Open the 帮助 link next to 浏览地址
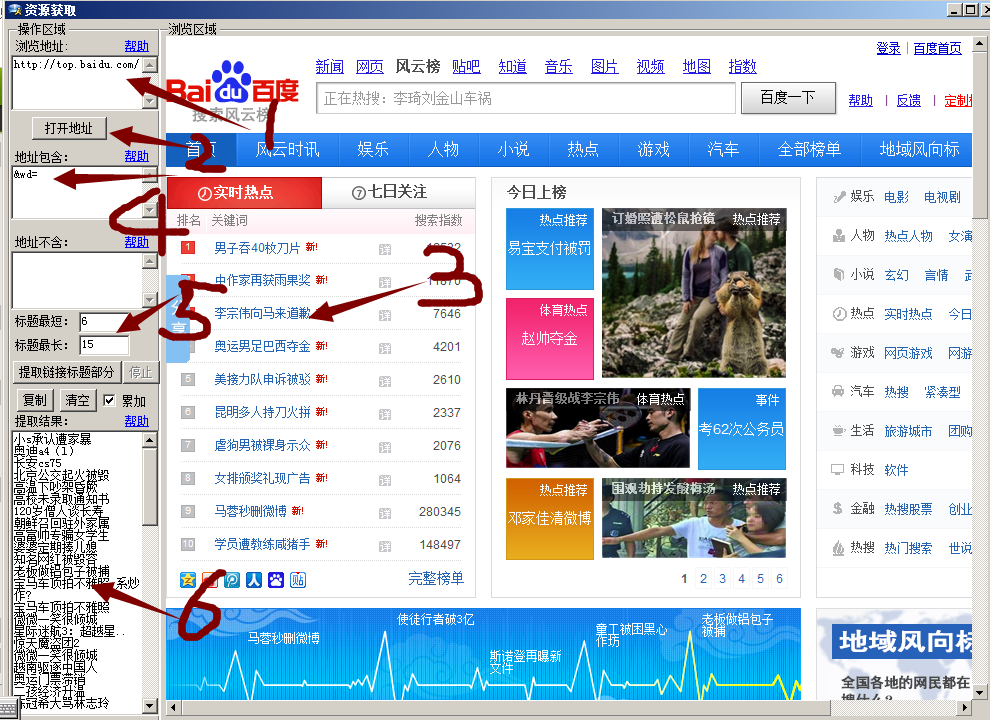 point(136,46)
